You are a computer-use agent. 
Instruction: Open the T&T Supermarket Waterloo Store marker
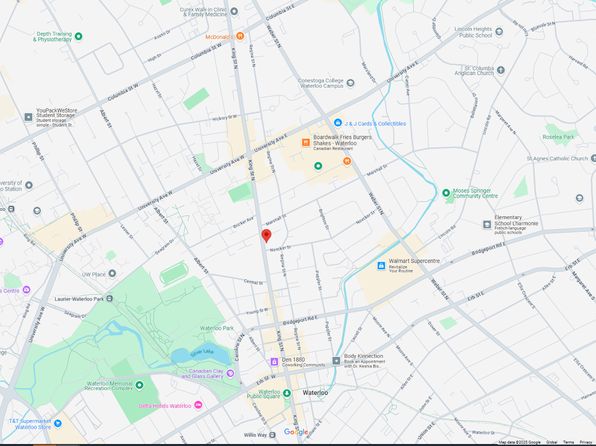point(57,423)
